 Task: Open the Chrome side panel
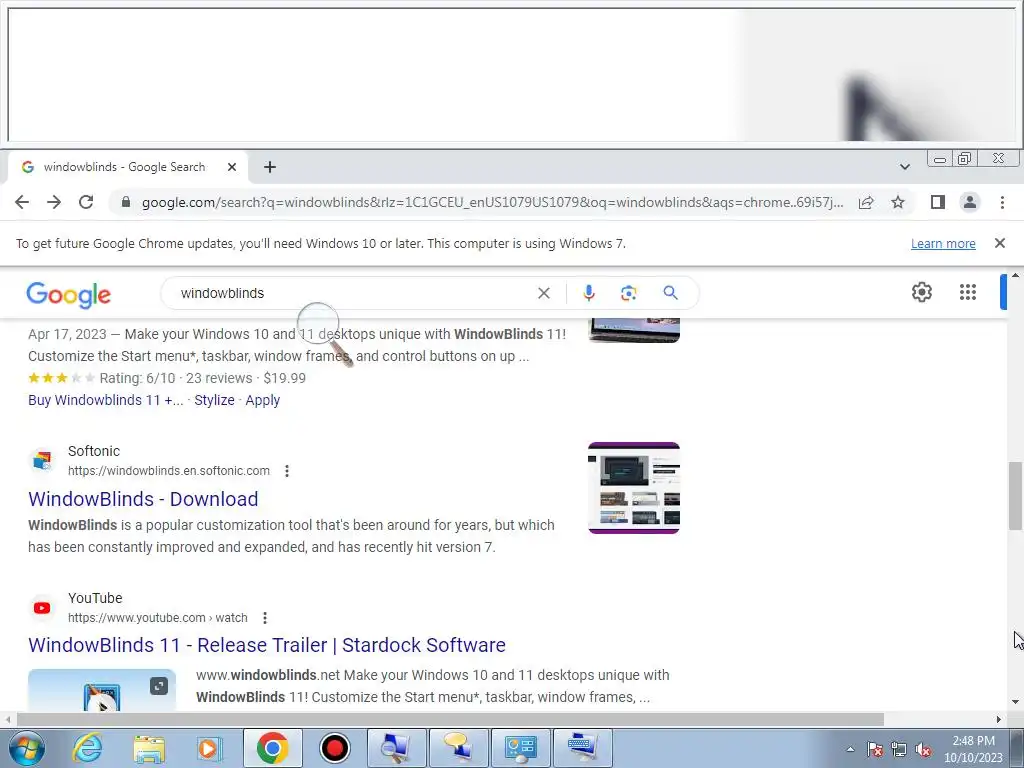pyautogui.click(x=938, y=202)
